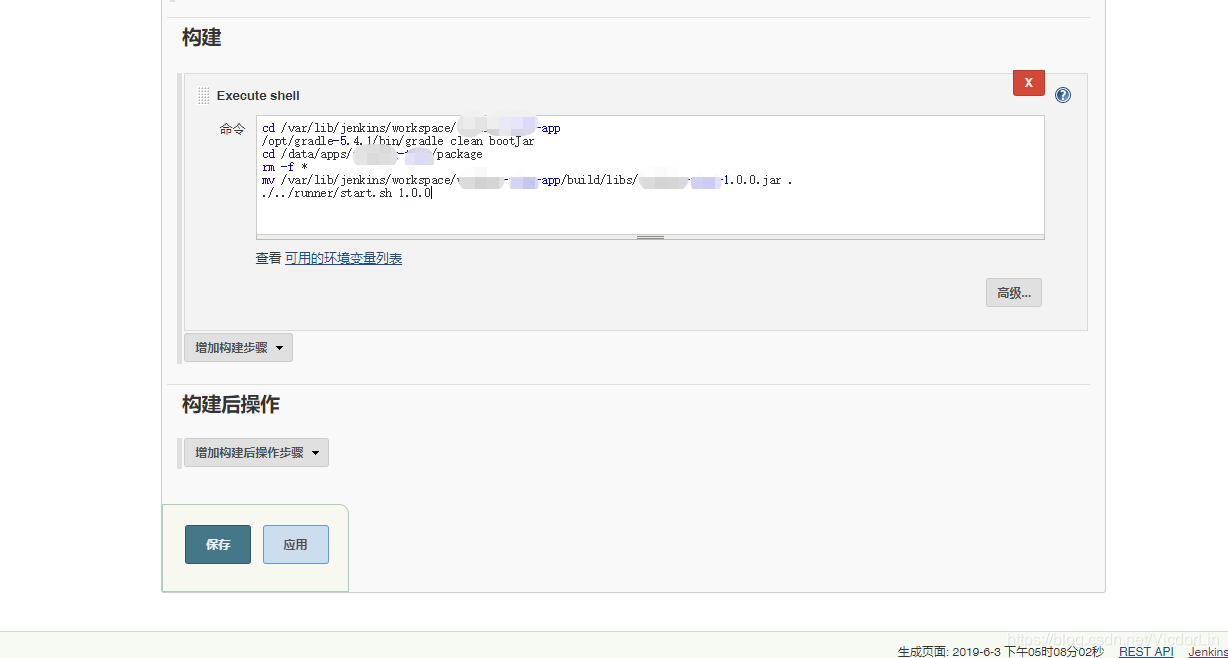Expand the 增加构建步骤 dropdown
This screenshot has width=1228, height=658.
(238, 348)
